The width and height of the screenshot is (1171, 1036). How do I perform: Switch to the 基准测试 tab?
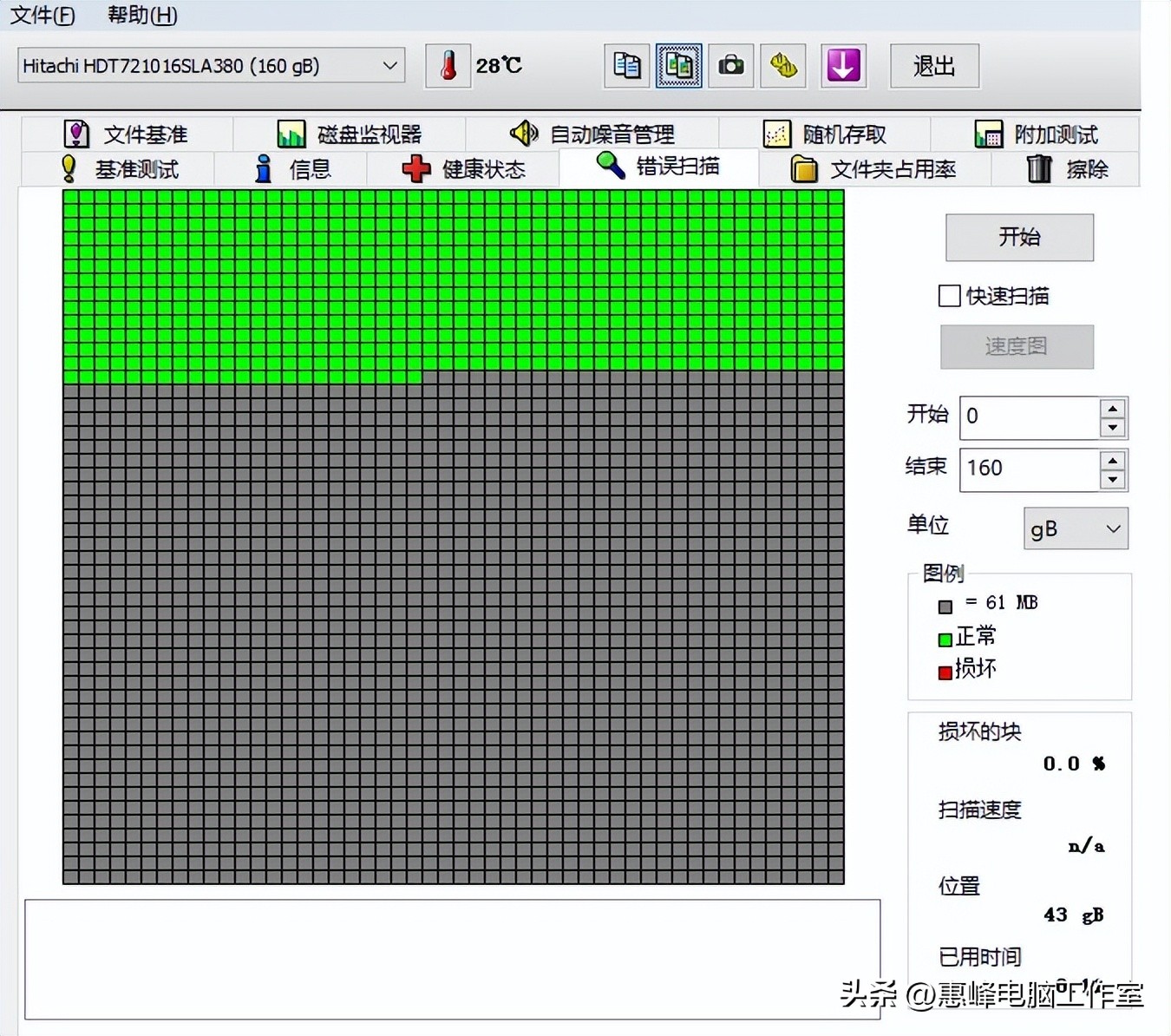pyautogui.click(x=118, y=169)
